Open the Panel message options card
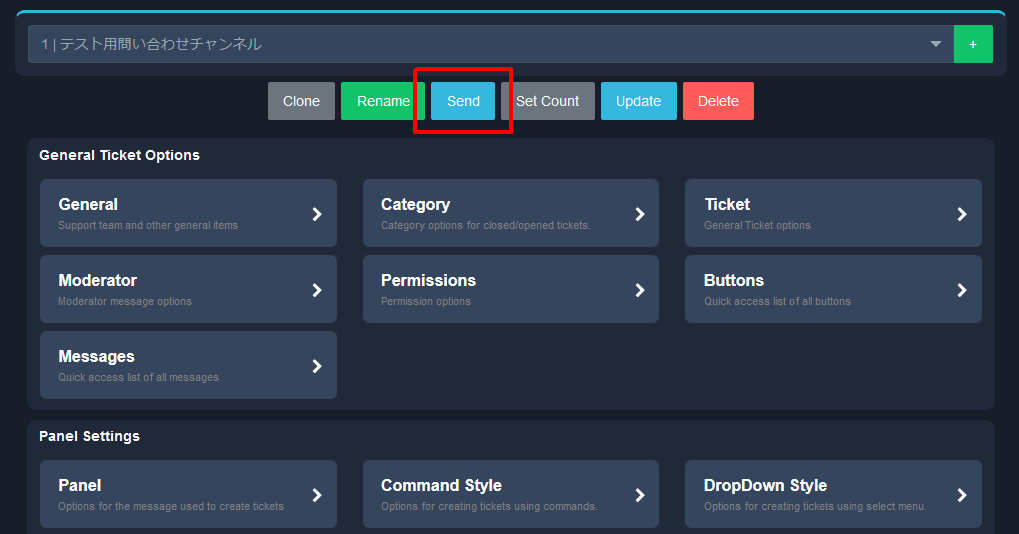Screen dimensions: 1019x534 coord(188,494)
